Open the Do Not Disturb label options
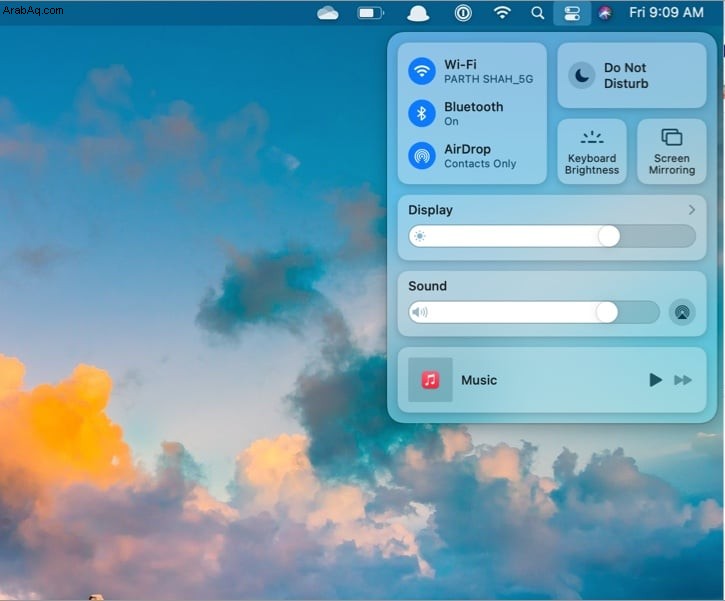Viewport: 725px width, 601px height. [626, 75]
